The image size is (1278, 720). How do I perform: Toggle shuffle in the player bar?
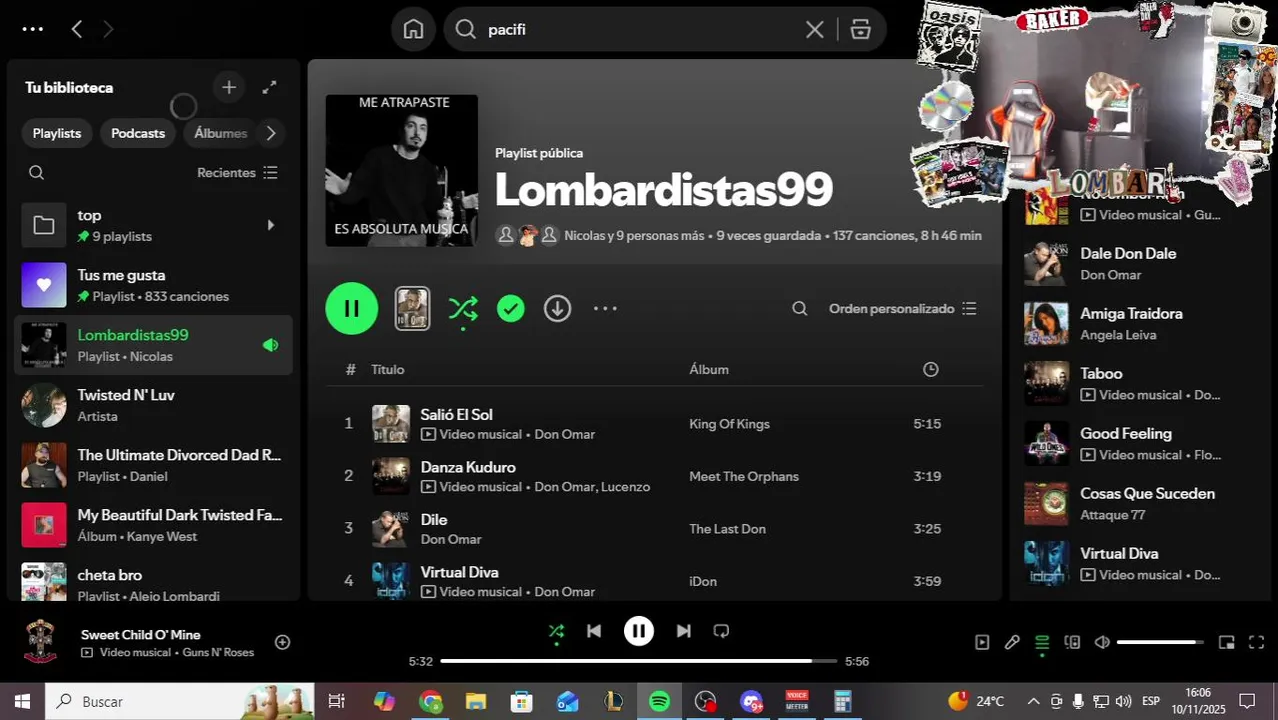pos(557,631)
